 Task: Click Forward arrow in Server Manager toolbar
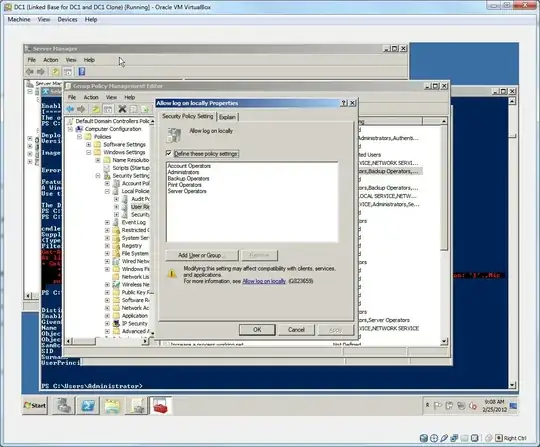(x=41, y=71)
